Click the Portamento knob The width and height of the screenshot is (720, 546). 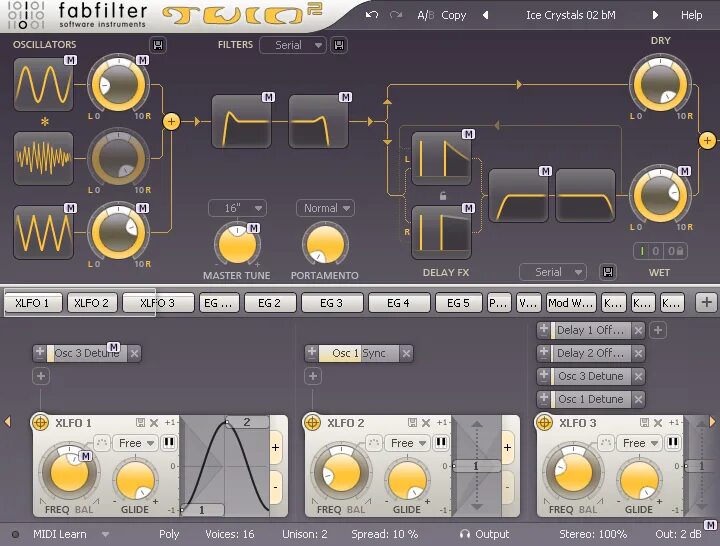325,245
